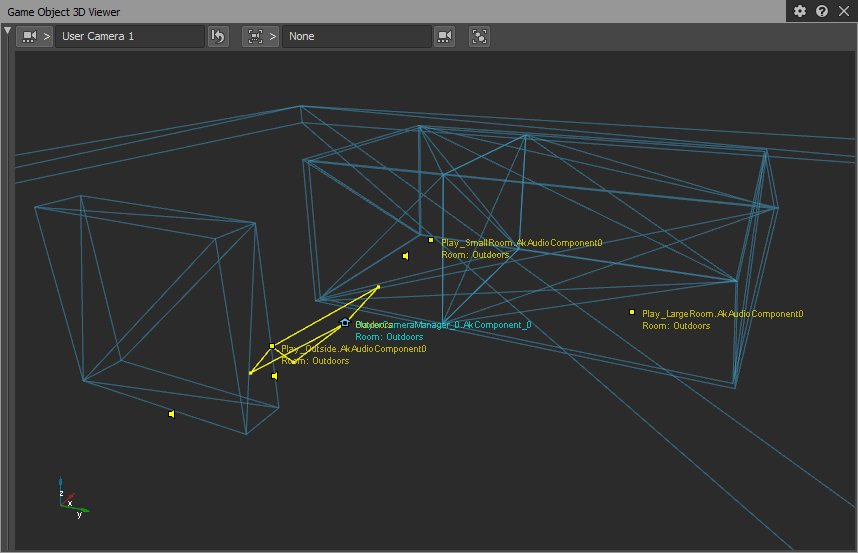Click the frame-all objects icon in the toolbar
Image resolution: width=858 pixels, height=553 pixels.
coord(480,36)
